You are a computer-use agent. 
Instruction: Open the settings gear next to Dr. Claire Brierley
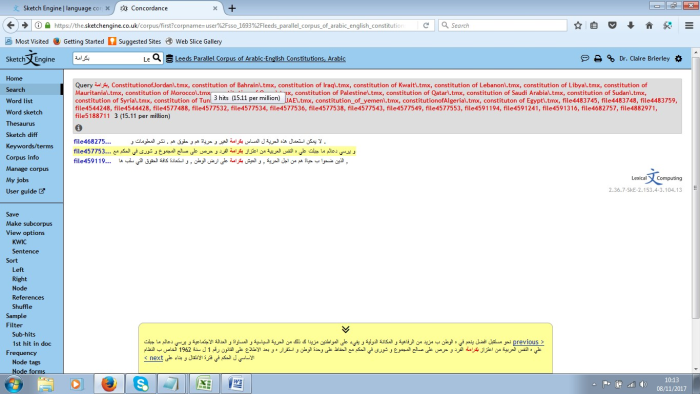[x=679, y=58]
